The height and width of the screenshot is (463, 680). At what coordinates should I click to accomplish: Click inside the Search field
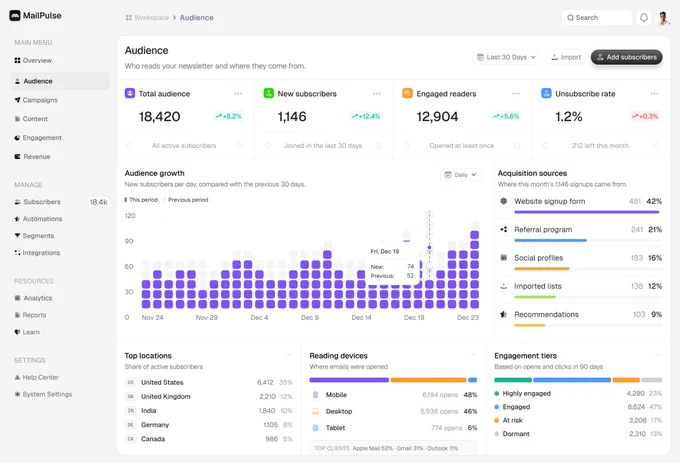tap(597, 18)
